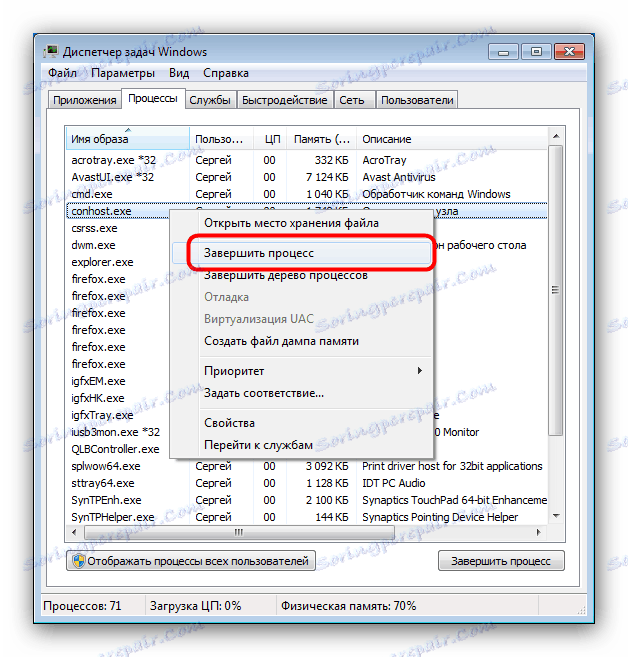Click Загрузка ЦП: 0% status entry
Screen dimensions: 628x657
[196, 606]
